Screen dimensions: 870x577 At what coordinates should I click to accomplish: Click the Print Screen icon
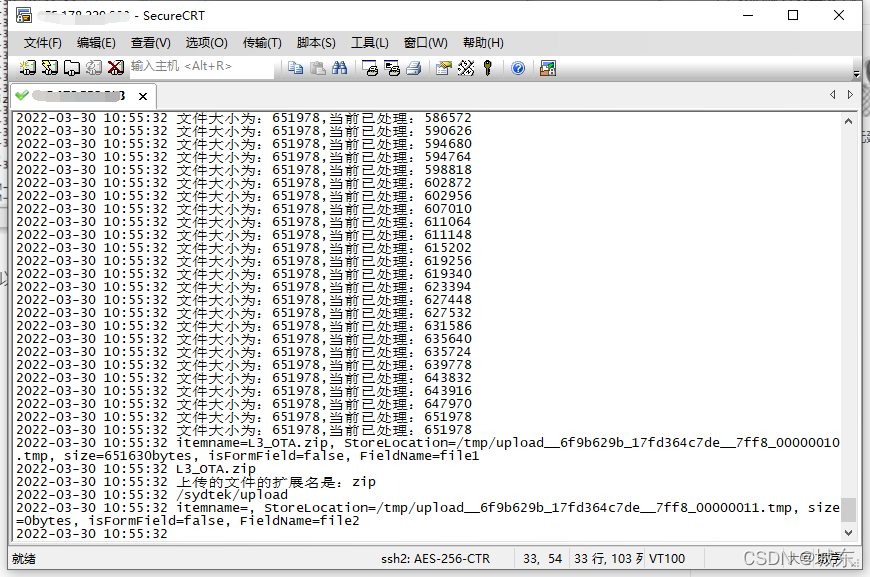coord(370,68)
